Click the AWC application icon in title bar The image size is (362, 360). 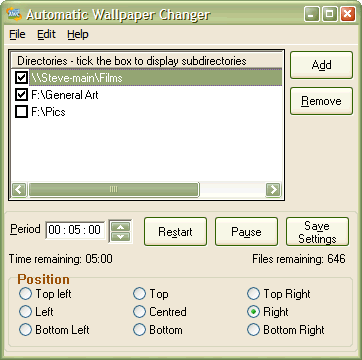click(14, 14)
